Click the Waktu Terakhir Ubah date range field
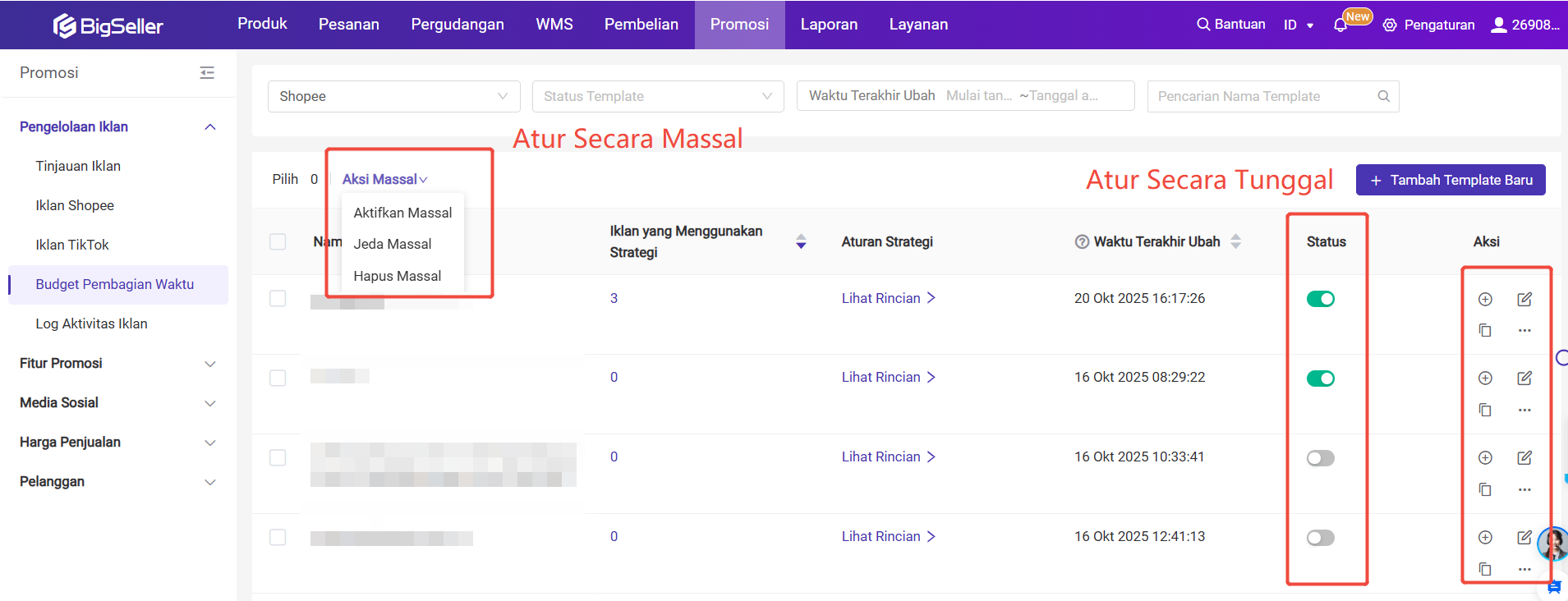This screenshot has height=601, width=1568. tap(1021, 96)
